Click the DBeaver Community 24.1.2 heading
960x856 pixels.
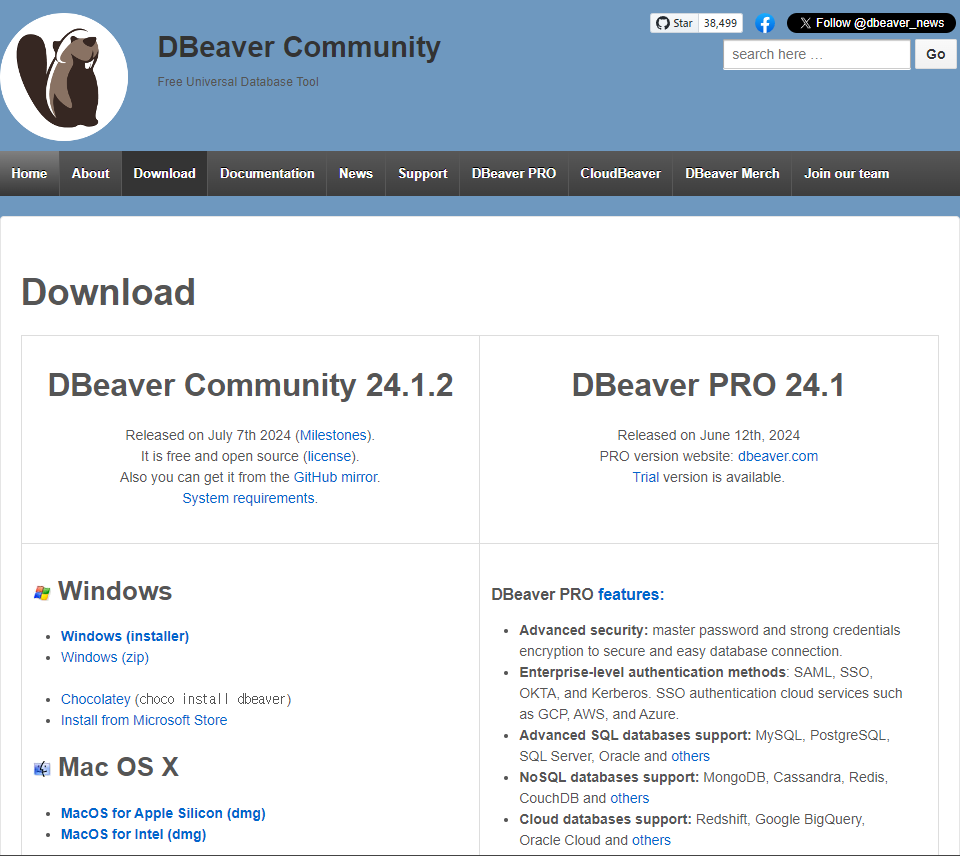tap(250, 385)
